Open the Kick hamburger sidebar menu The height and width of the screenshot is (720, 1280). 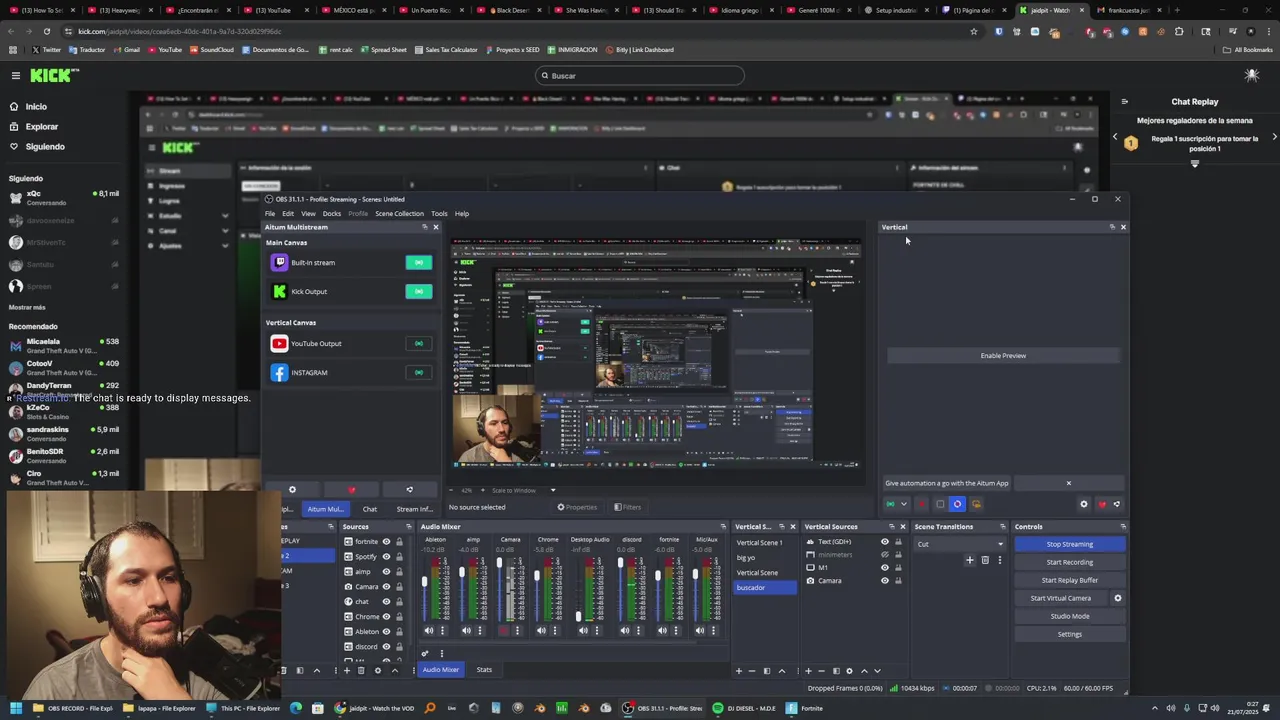[x=15, y=75]
